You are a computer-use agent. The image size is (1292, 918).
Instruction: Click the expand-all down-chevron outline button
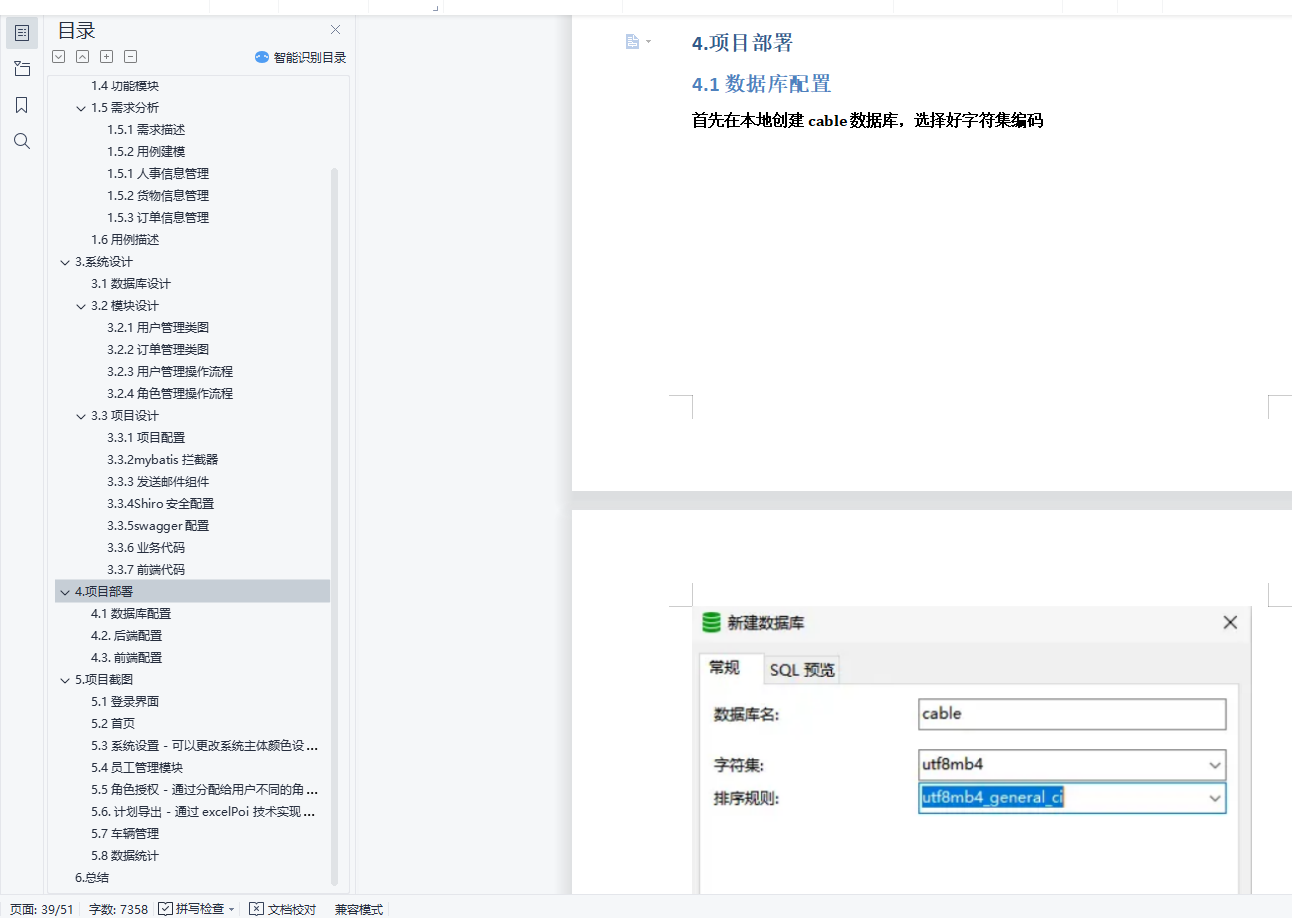coord(59,57)
